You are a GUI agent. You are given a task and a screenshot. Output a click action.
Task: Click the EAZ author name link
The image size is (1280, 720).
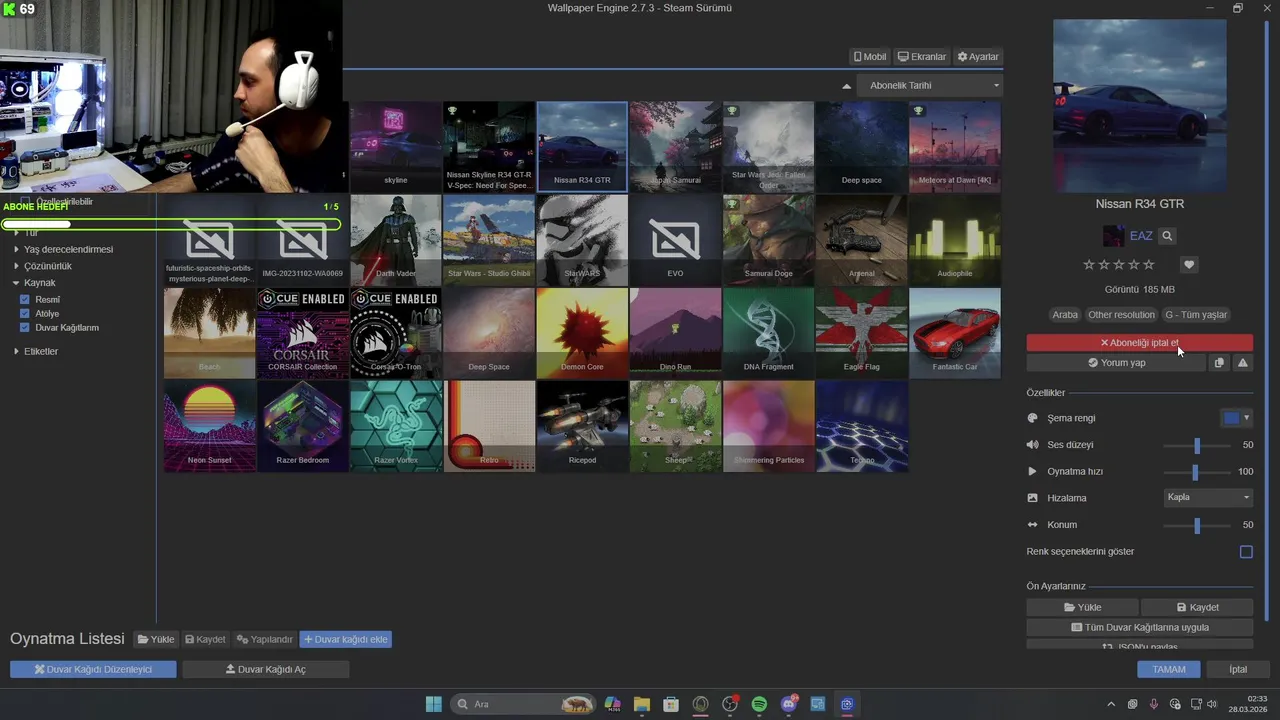[x=1141, y=236]
